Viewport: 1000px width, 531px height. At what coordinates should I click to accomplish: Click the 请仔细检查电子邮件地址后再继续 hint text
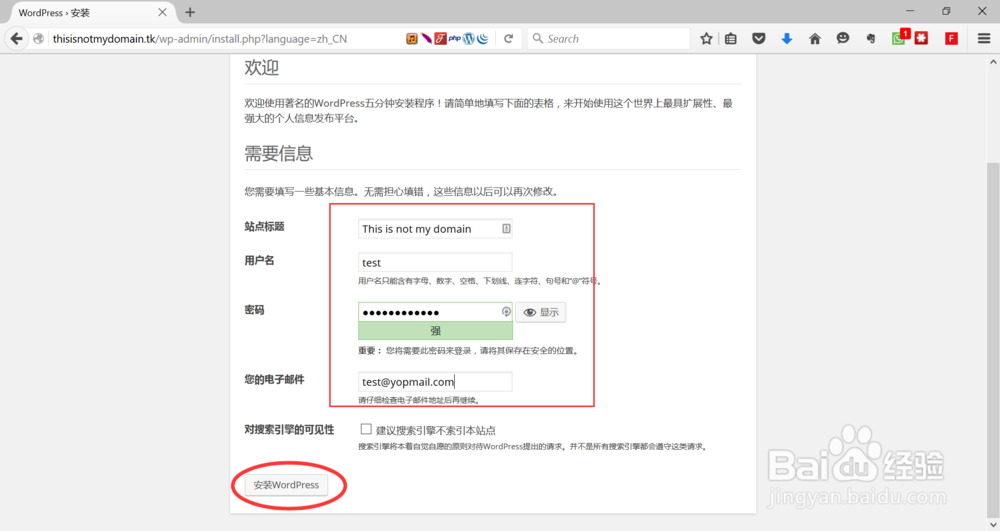pos(418,400)
